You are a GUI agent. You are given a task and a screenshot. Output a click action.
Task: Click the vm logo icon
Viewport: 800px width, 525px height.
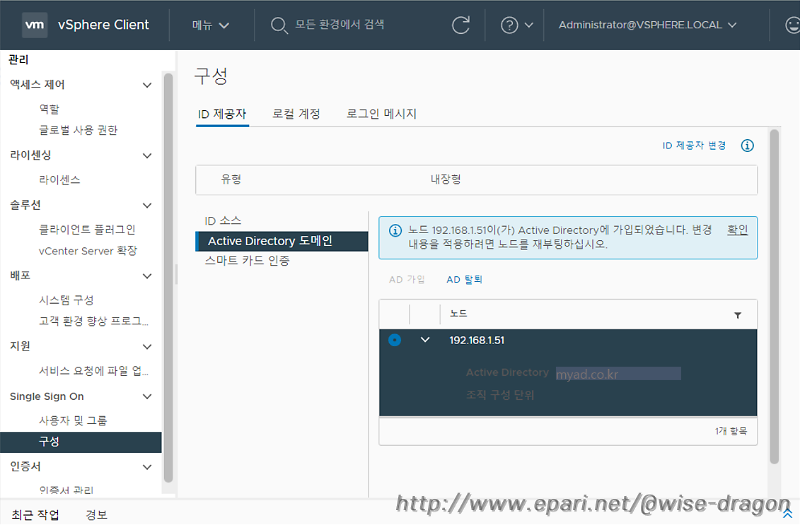click(35, 24)
